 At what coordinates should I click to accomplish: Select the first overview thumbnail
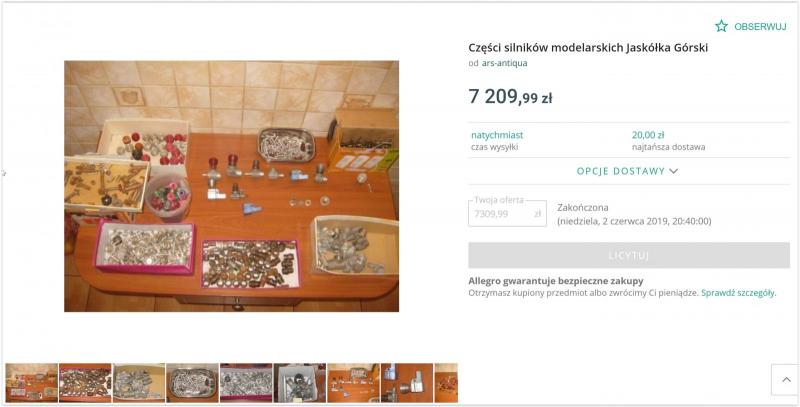[32, 383]
